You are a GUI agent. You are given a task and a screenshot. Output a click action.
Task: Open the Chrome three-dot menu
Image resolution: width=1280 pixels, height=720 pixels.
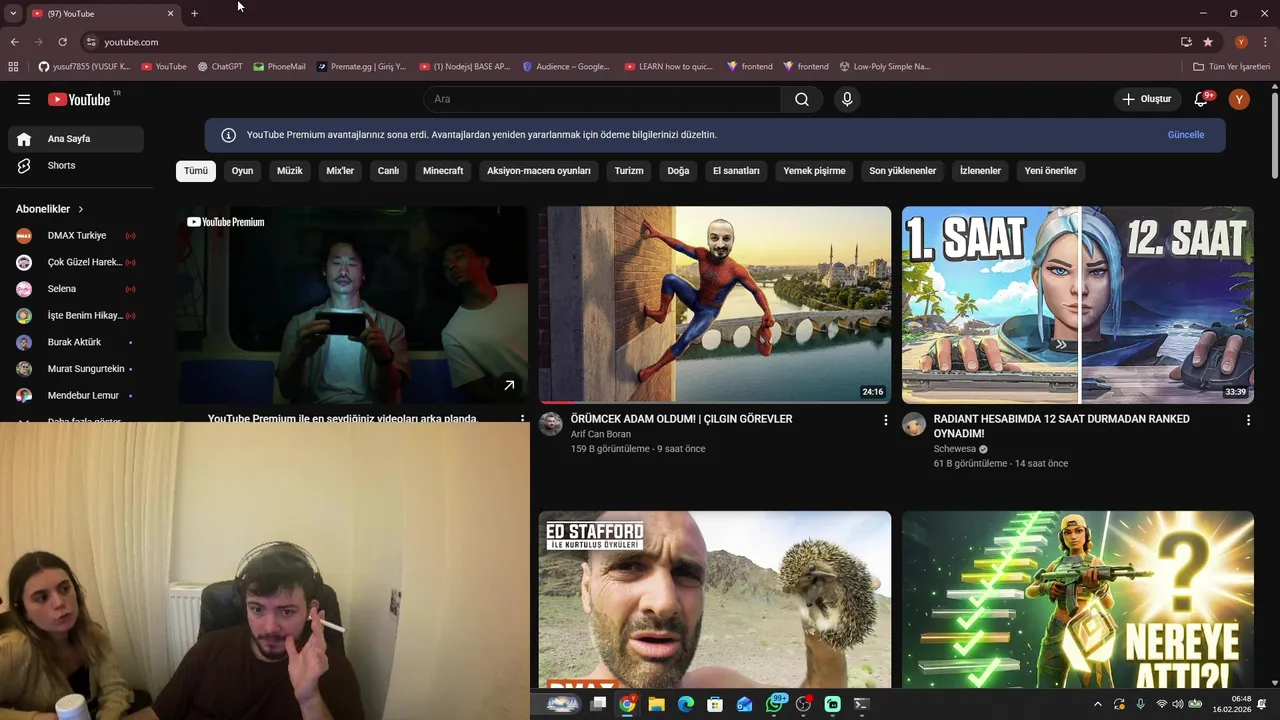pos(1266,42)
